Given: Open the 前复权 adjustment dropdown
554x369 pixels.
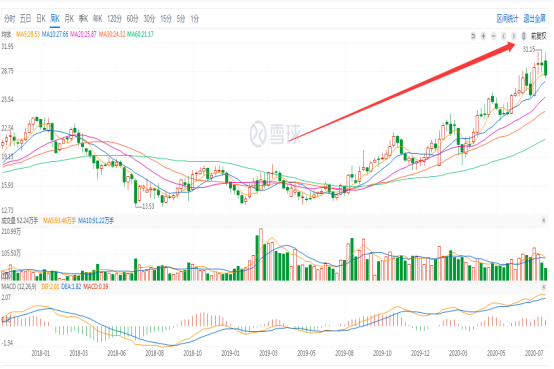Looking at the screenshot, I should pos(538,36).
